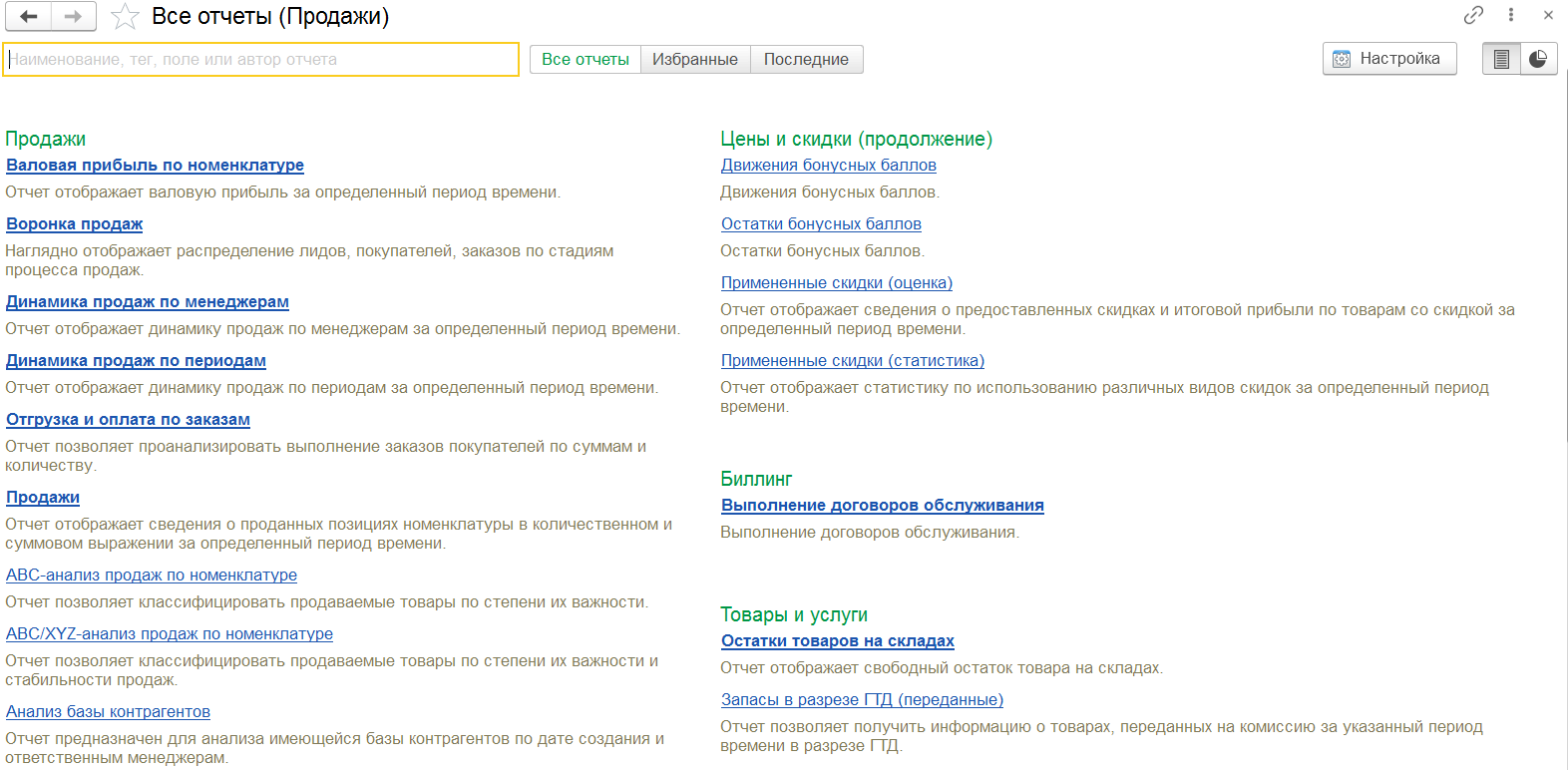
Task: Open the Воронка продаж report
Action: pyautogui.click(x=75, y=224)
